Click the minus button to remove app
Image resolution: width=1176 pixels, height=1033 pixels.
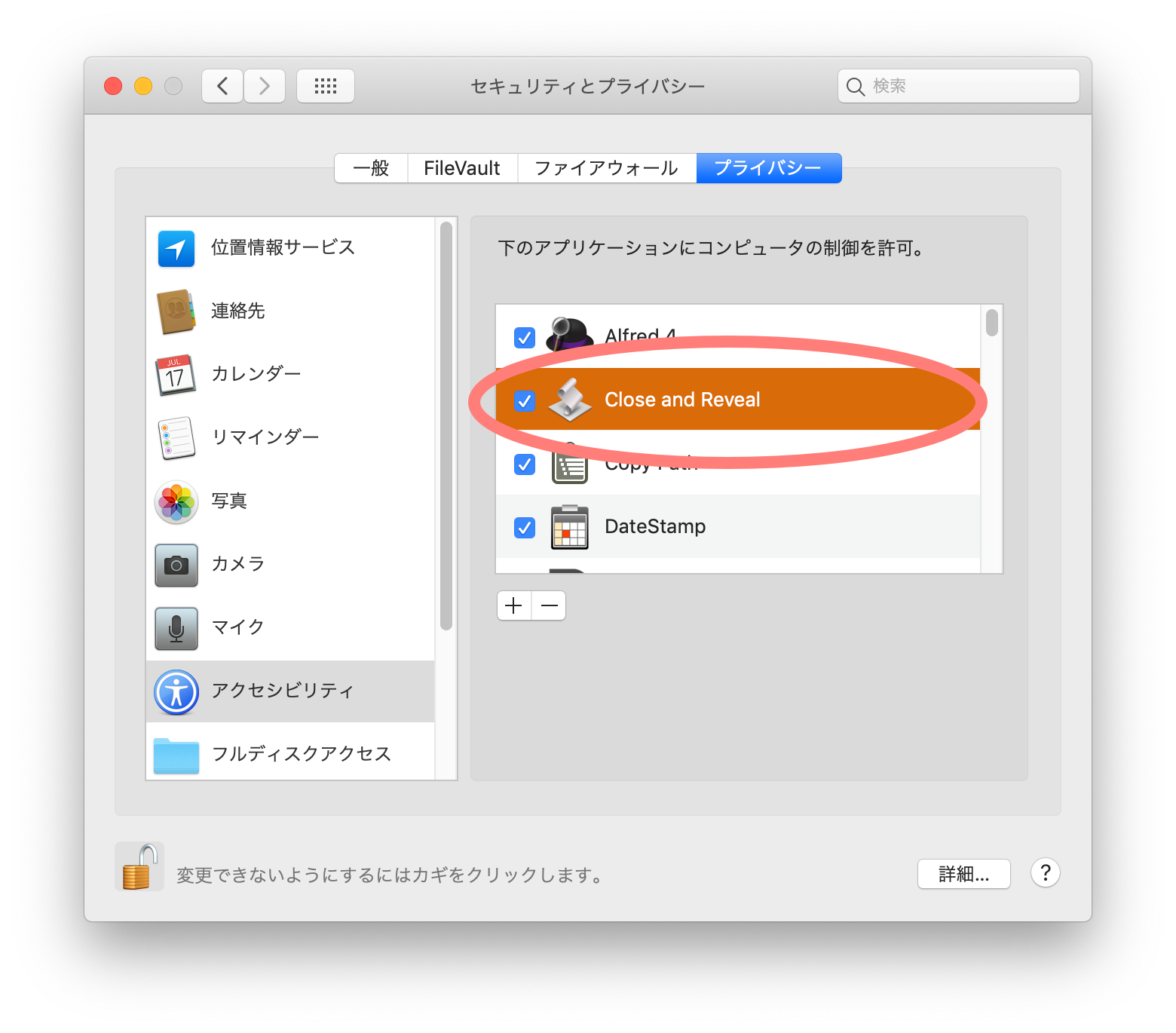point(550,605)
